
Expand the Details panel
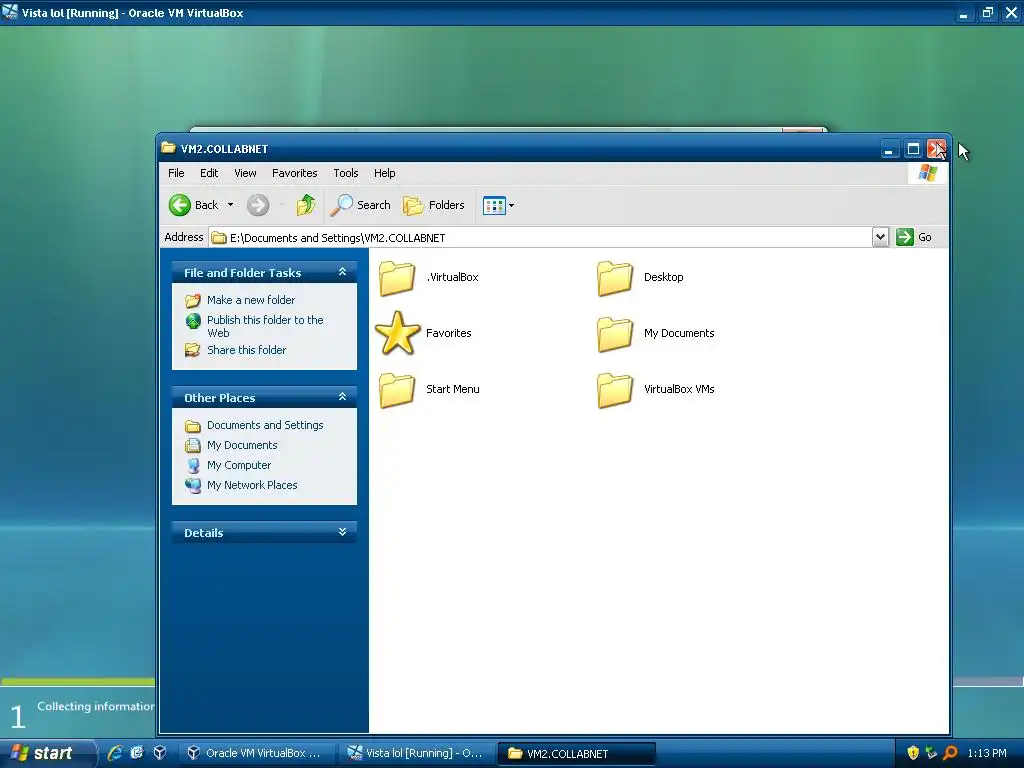tap(342, 532)
